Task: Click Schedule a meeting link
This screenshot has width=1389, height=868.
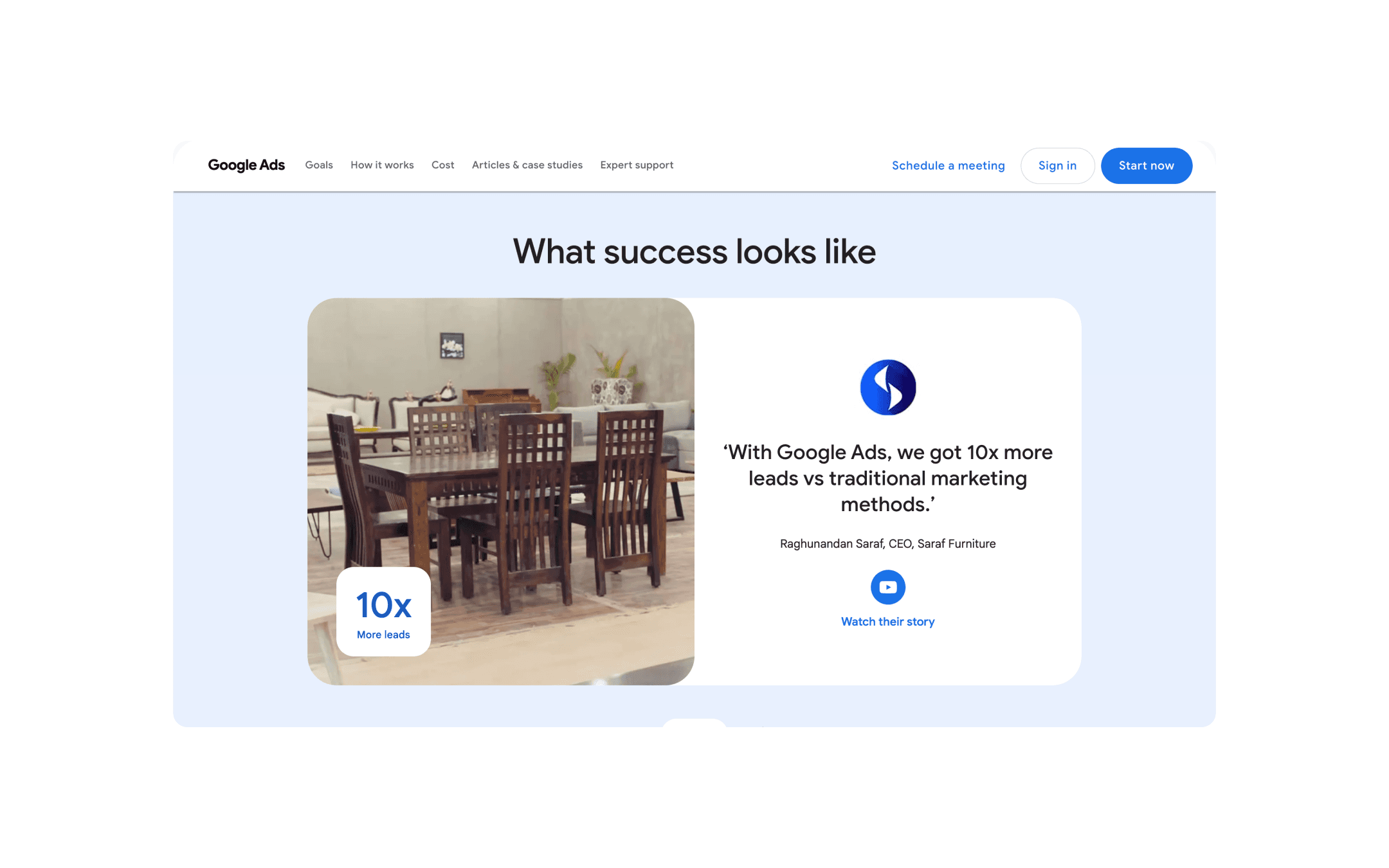Action: point(948,166)
